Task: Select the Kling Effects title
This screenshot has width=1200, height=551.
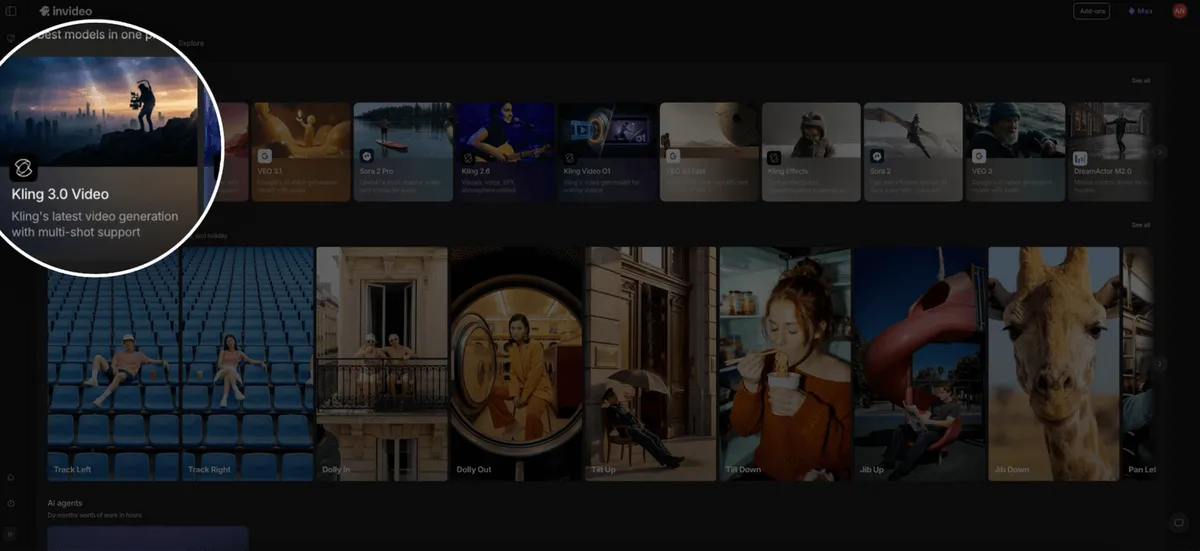Action: tap(788, 172)
